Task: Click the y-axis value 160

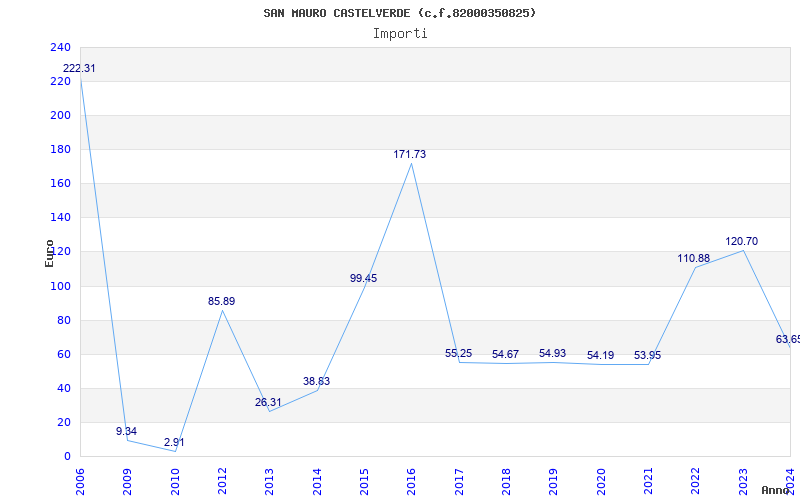Action: pos(60,184)
